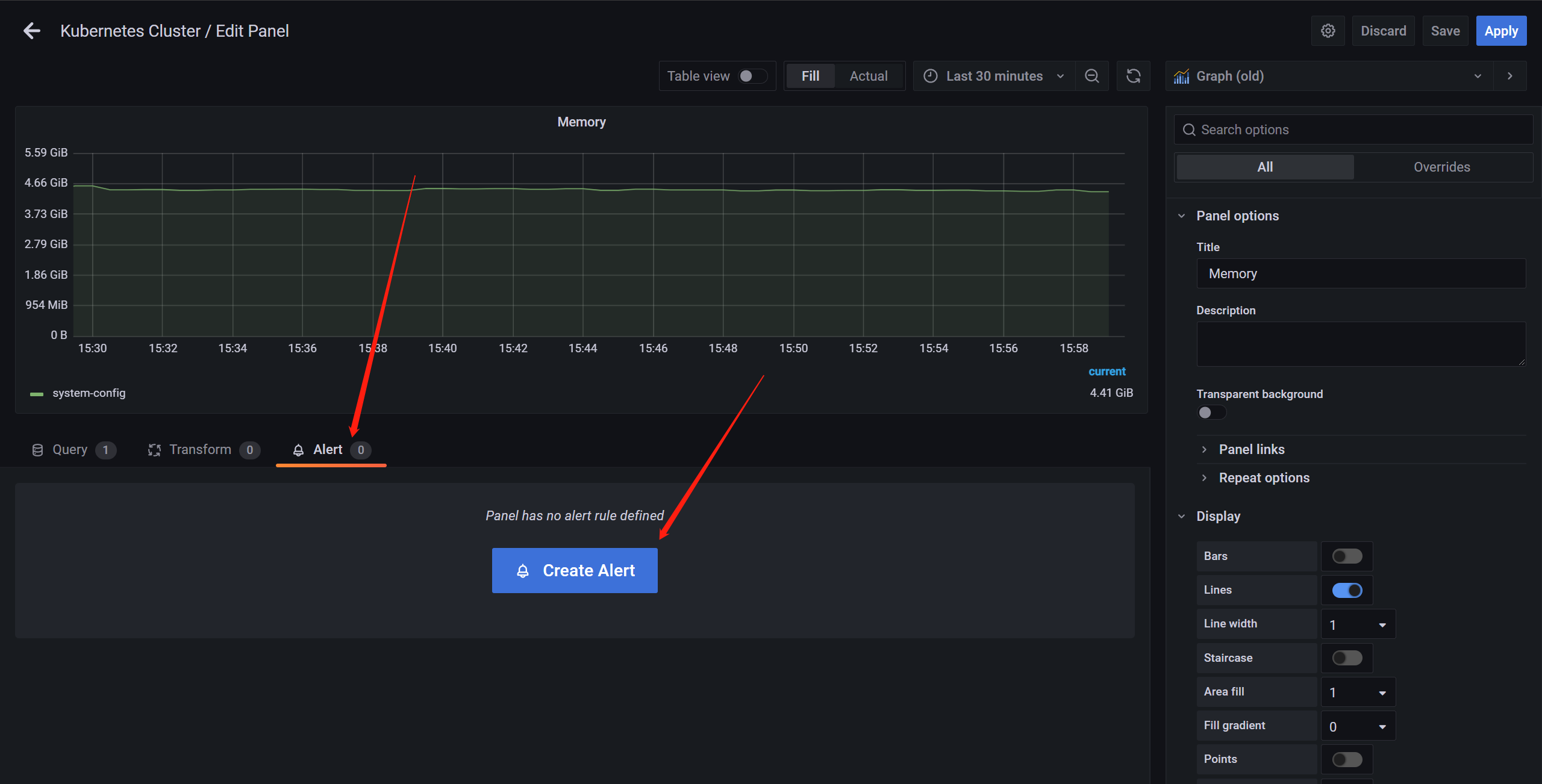Screen dimensions: 1542x784
Task: Expand the Panel links section
Action: (x=1251, y=449)
